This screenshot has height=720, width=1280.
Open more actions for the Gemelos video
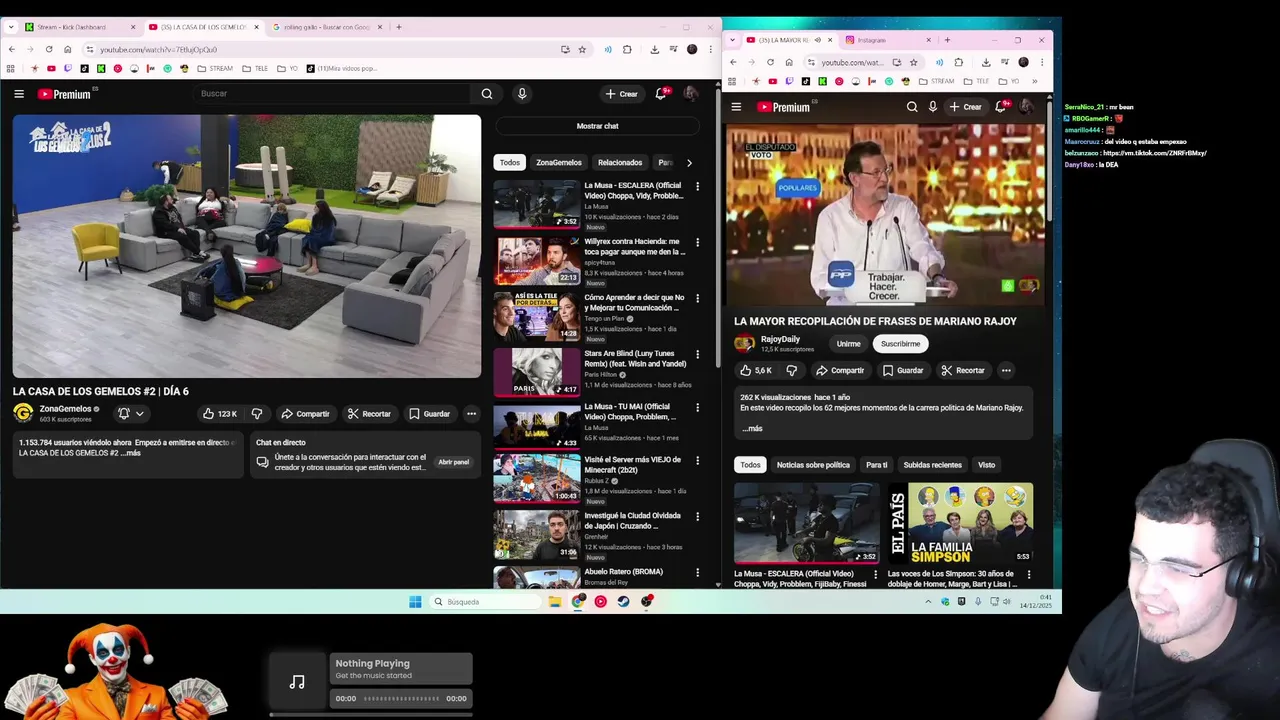click(x=471, y=414)
